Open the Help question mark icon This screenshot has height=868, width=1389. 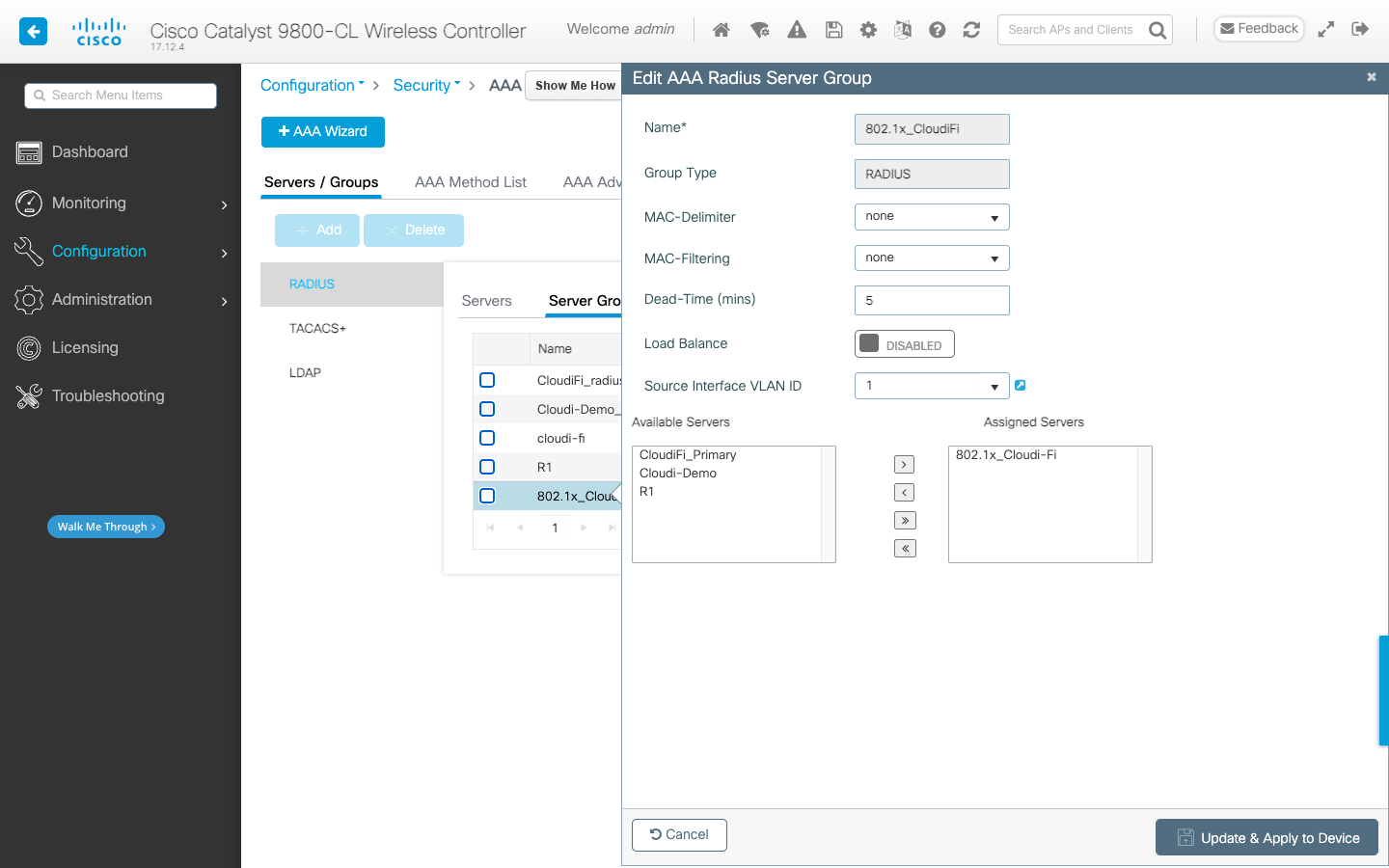pos(937,29)
